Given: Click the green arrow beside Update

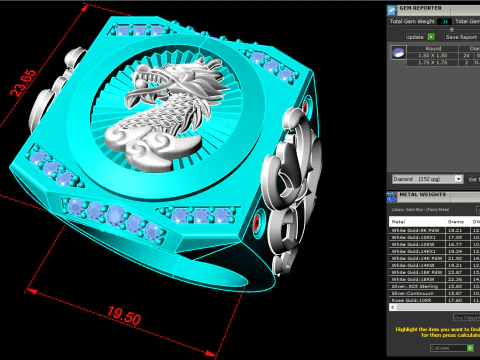Looking at the screenshot, I should (431, 37).
